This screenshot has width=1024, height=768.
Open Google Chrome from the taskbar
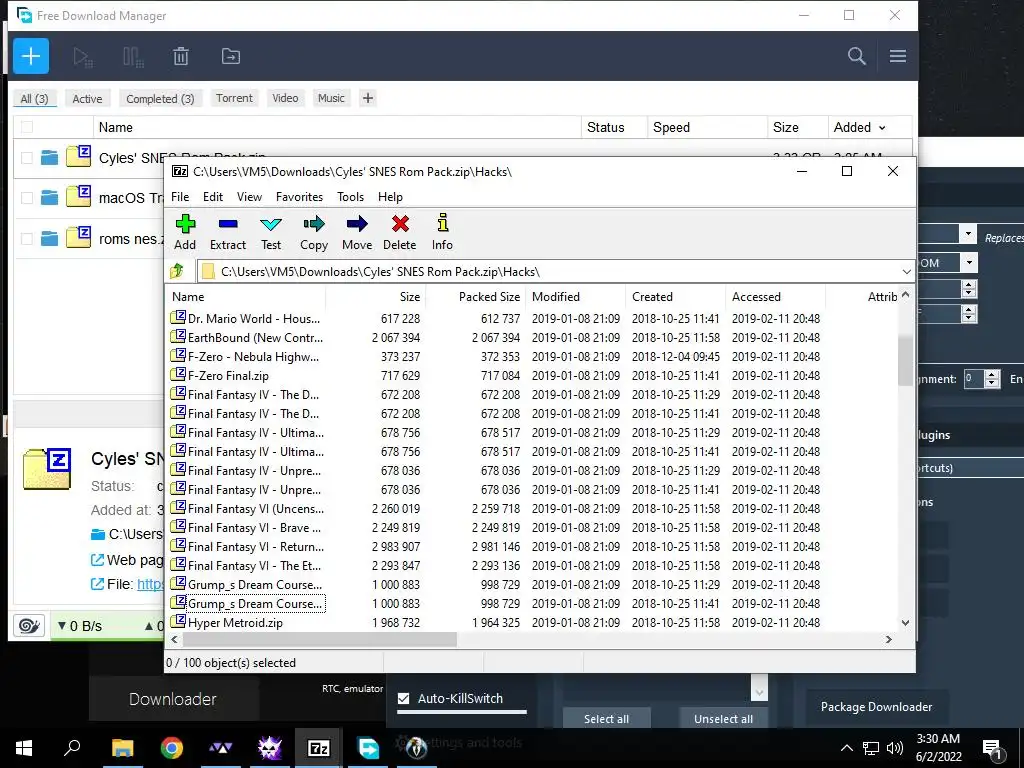click(172, 748)
